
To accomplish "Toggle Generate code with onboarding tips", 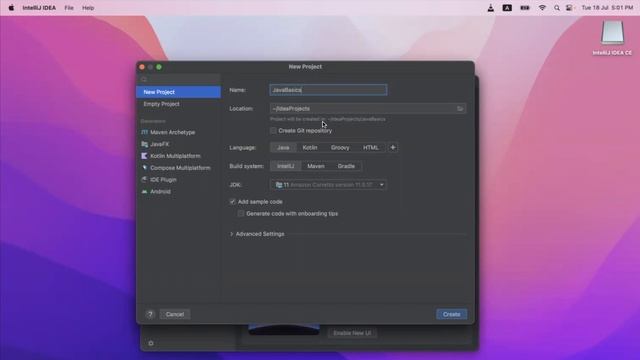I will 241,213.
